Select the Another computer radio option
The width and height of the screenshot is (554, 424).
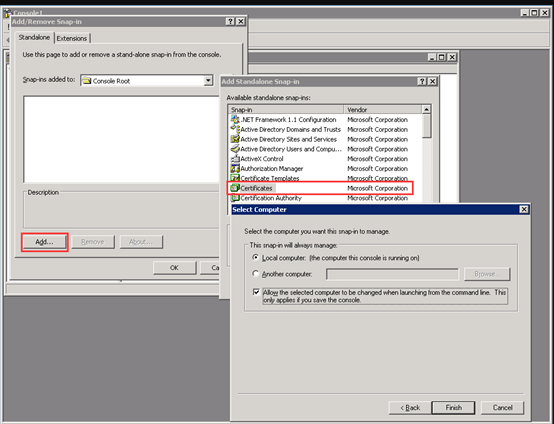click(255, 273)
